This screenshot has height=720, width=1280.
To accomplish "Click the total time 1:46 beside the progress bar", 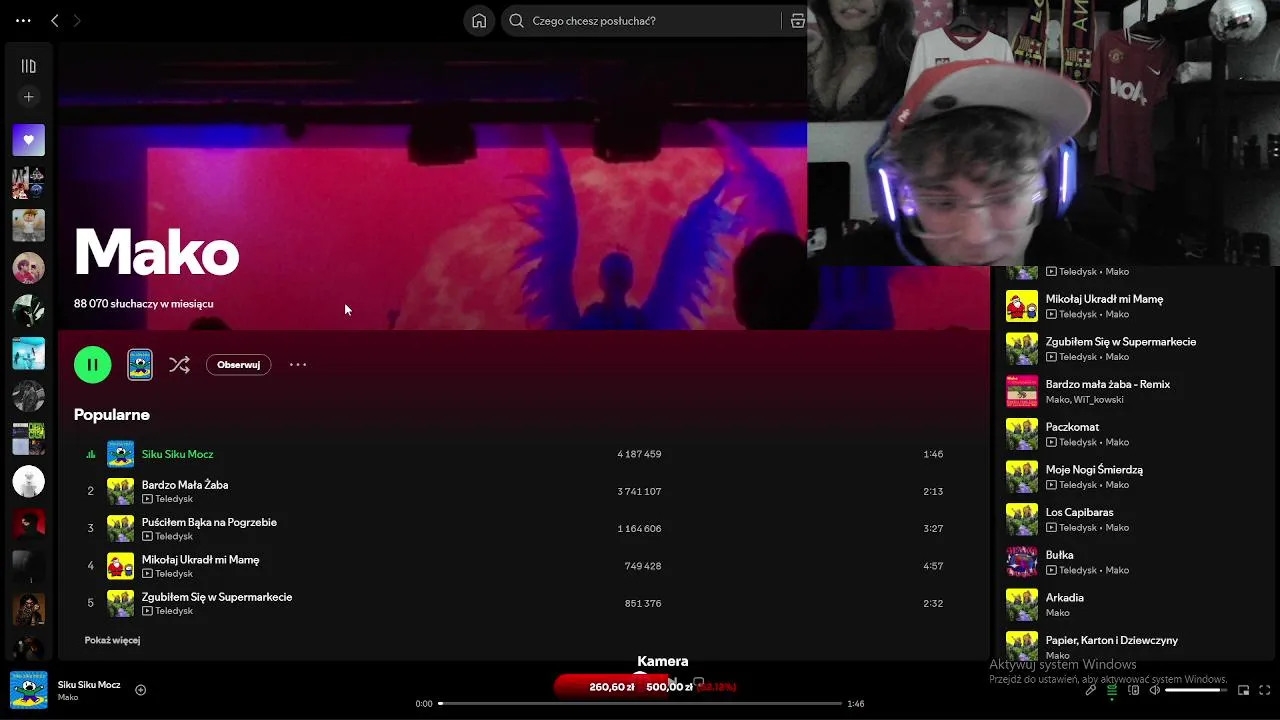I will (856, 704).
